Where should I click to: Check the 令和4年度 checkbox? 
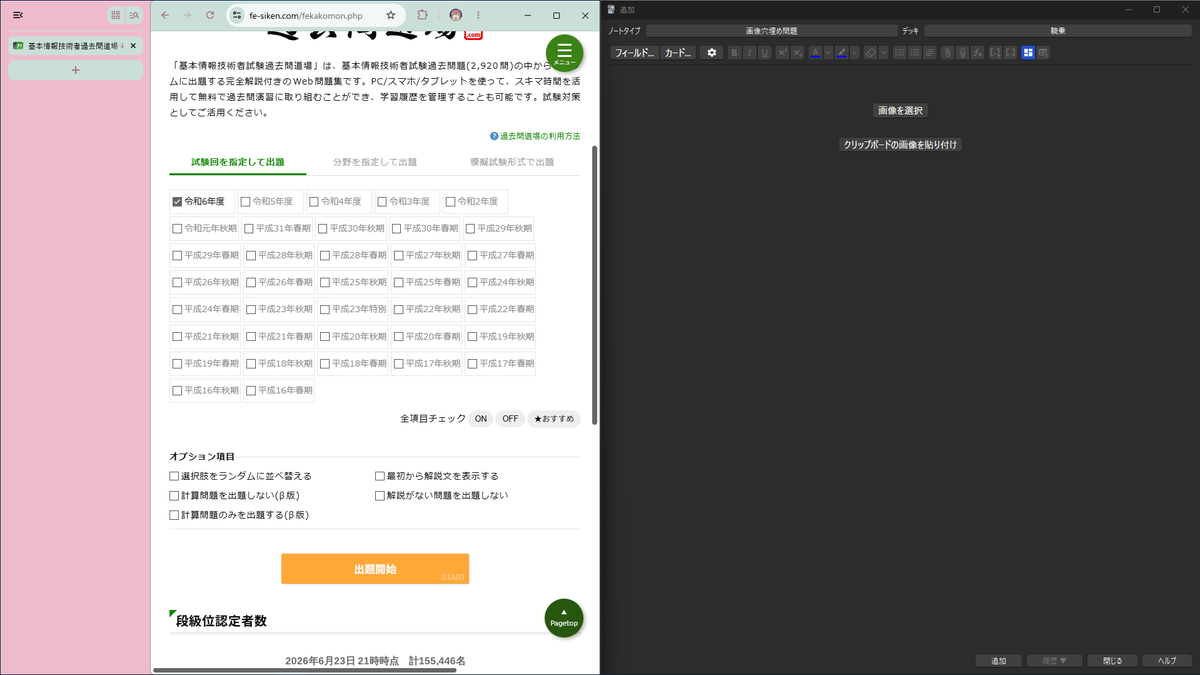[314, 201]
